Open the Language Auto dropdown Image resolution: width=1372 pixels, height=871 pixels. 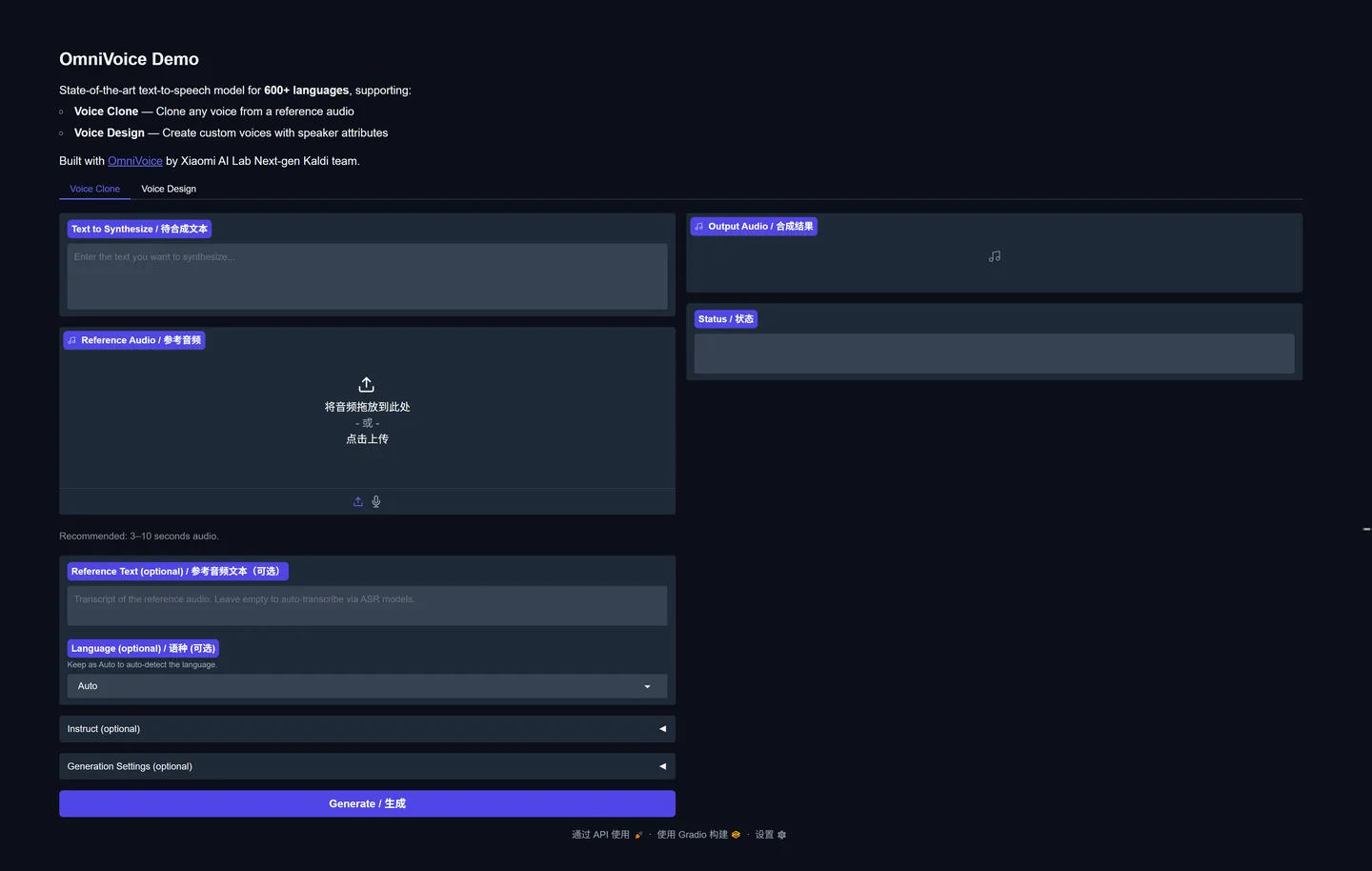tap(367, 686)
